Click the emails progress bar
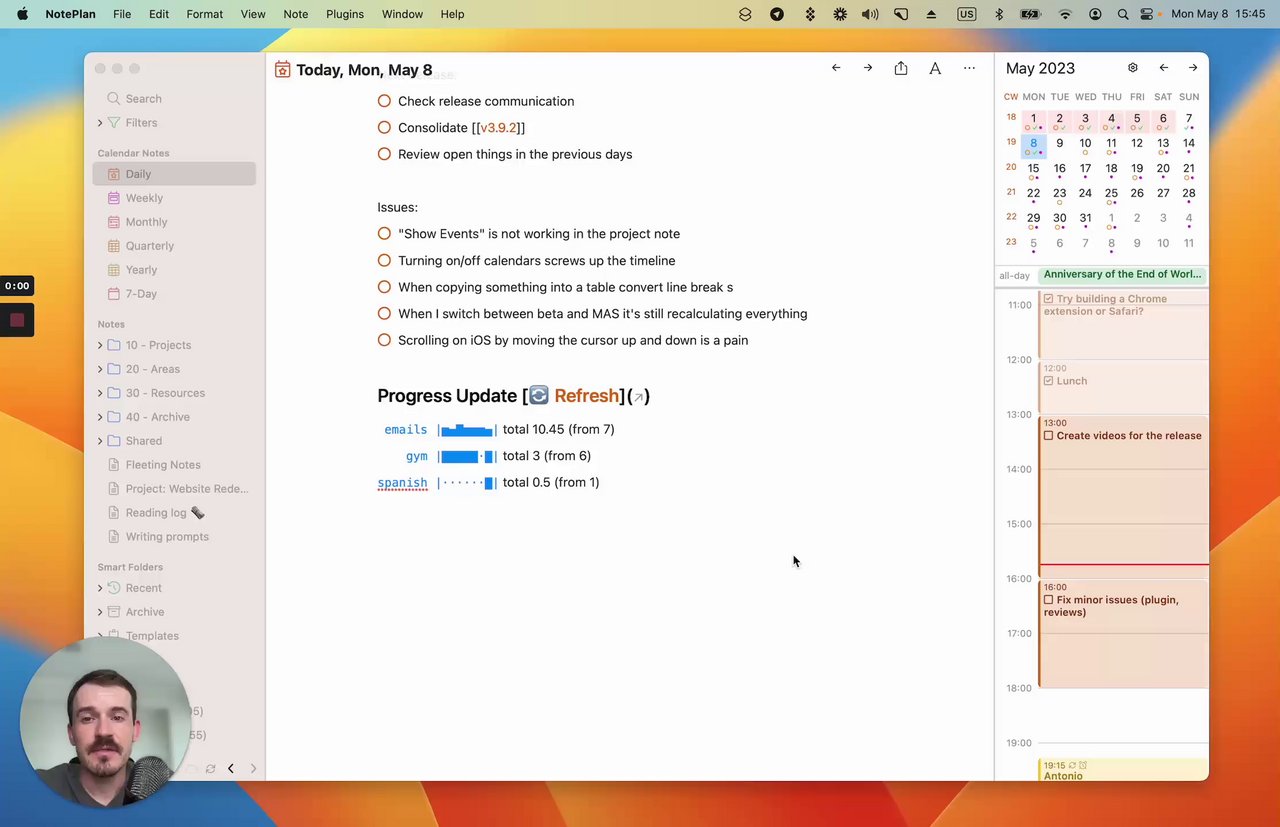Viewport: 1280px width, 827px height. click(467, 430)
